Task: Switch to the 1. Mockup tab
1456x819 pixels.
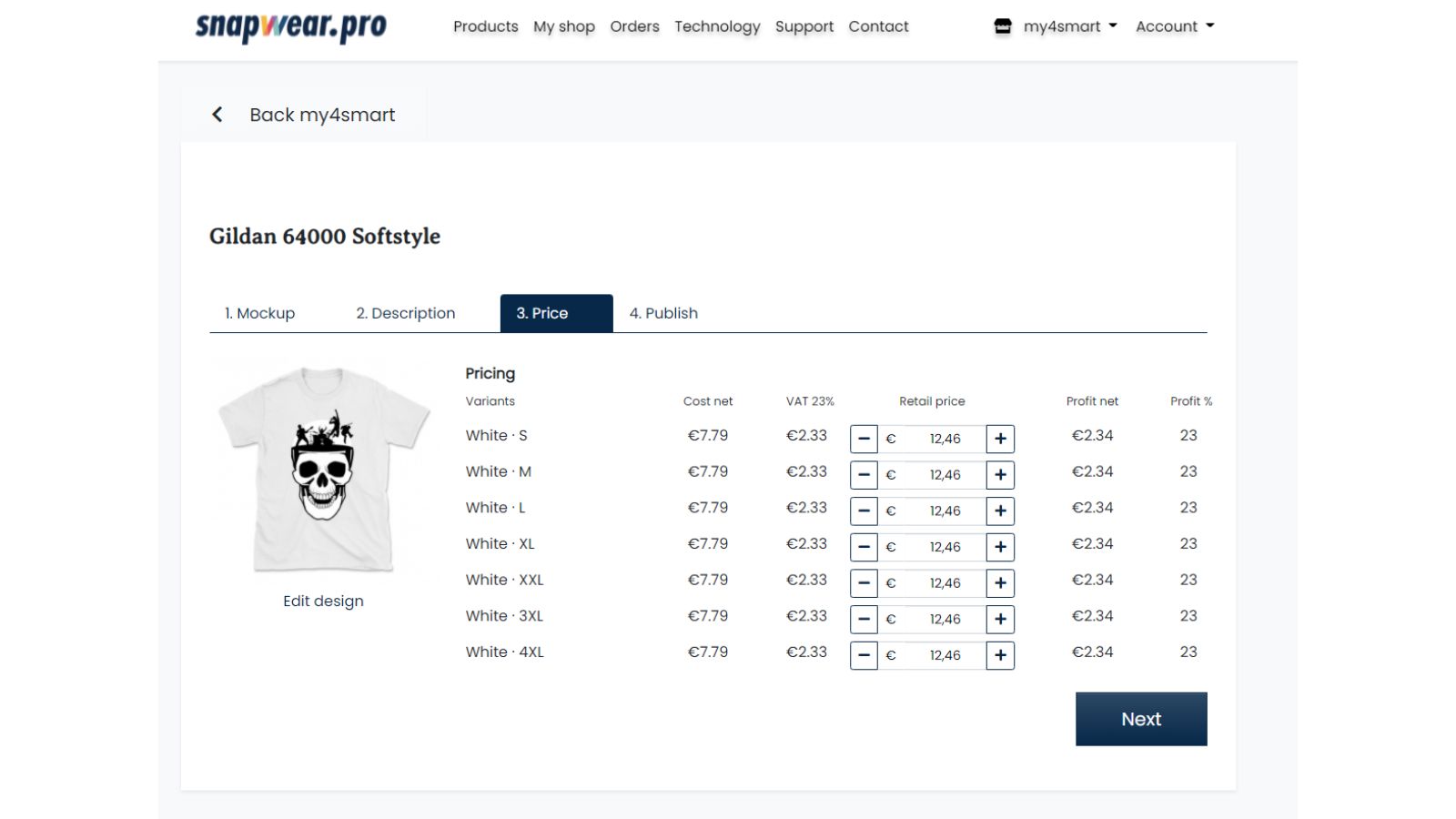Action: (x=260, y=313)
